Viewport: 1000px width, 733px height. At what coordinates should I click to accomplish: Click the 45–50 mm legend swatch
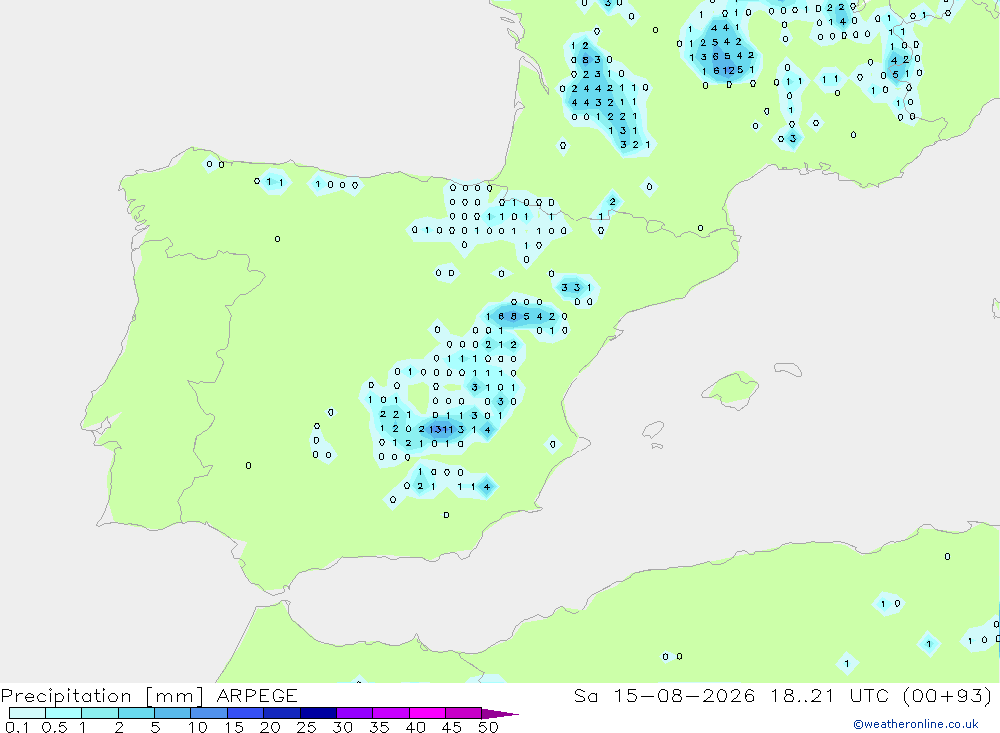pos(464,713)
